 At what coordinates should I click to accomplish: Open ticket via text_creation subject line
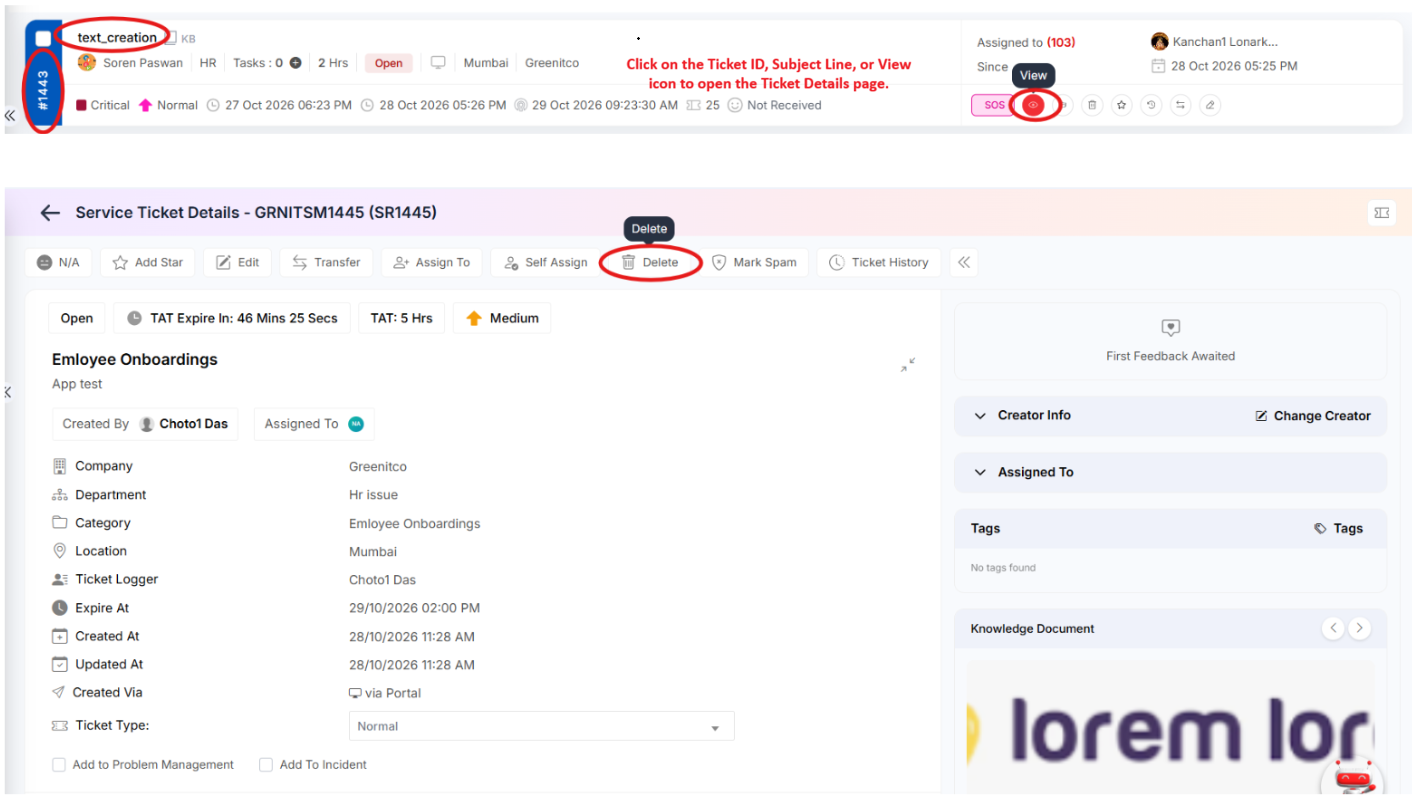117,38
